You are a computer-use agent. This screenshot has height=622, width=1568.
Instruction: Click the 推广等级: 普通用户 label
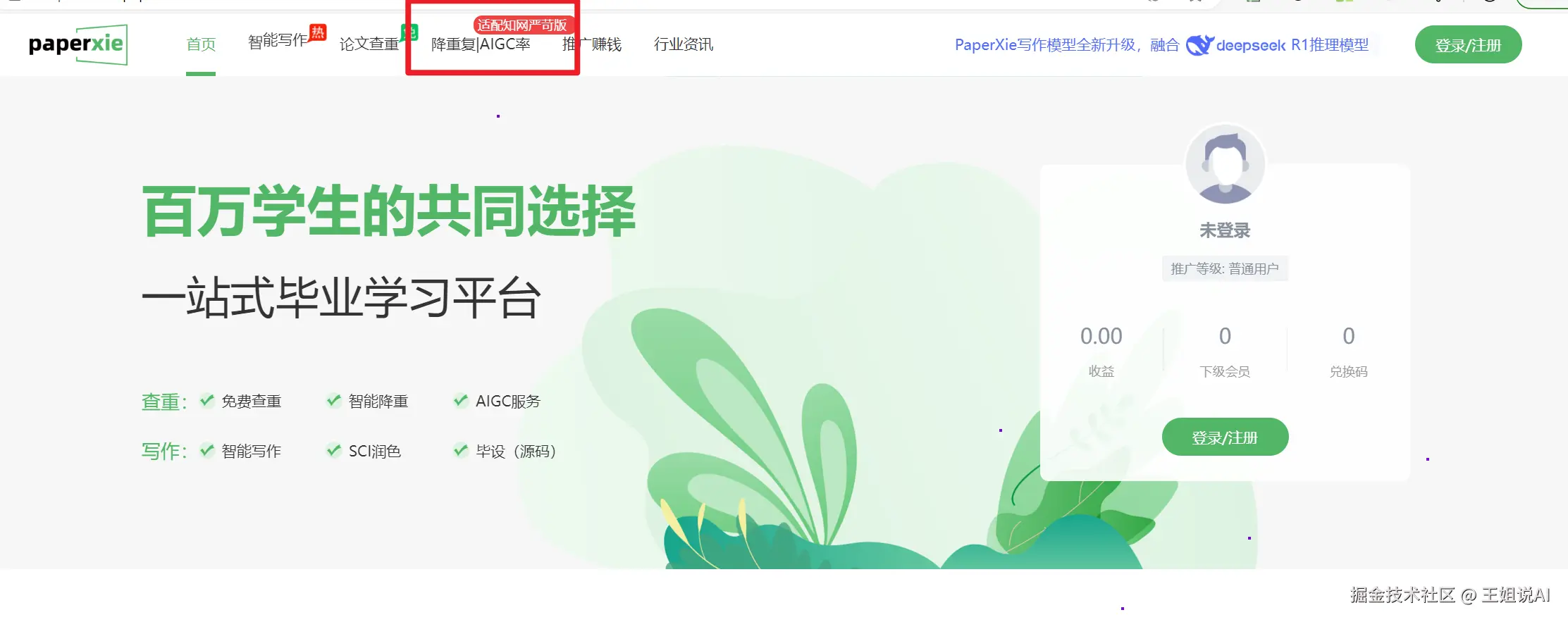[x=1225, y=268]
